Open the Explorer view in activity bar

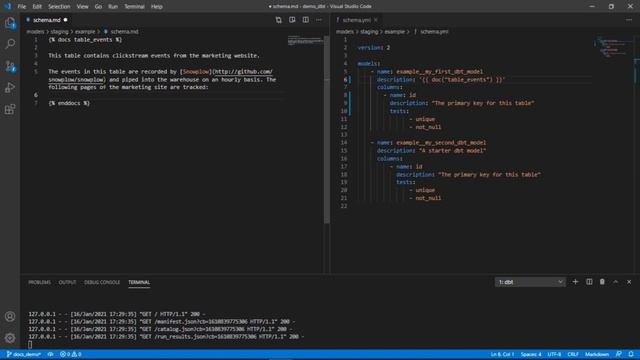10,23
